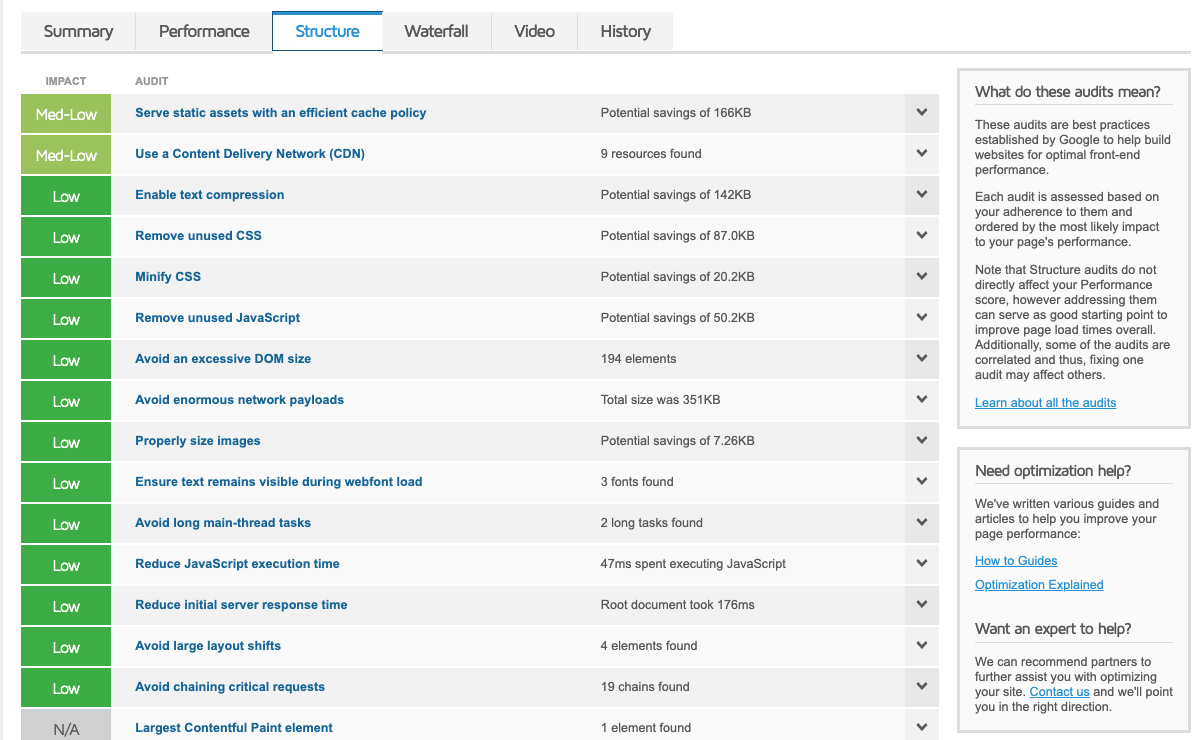The image size is (1201, 740).
Task: Click the Med-Low badge on the cache policy row
Action: [66, 114]
